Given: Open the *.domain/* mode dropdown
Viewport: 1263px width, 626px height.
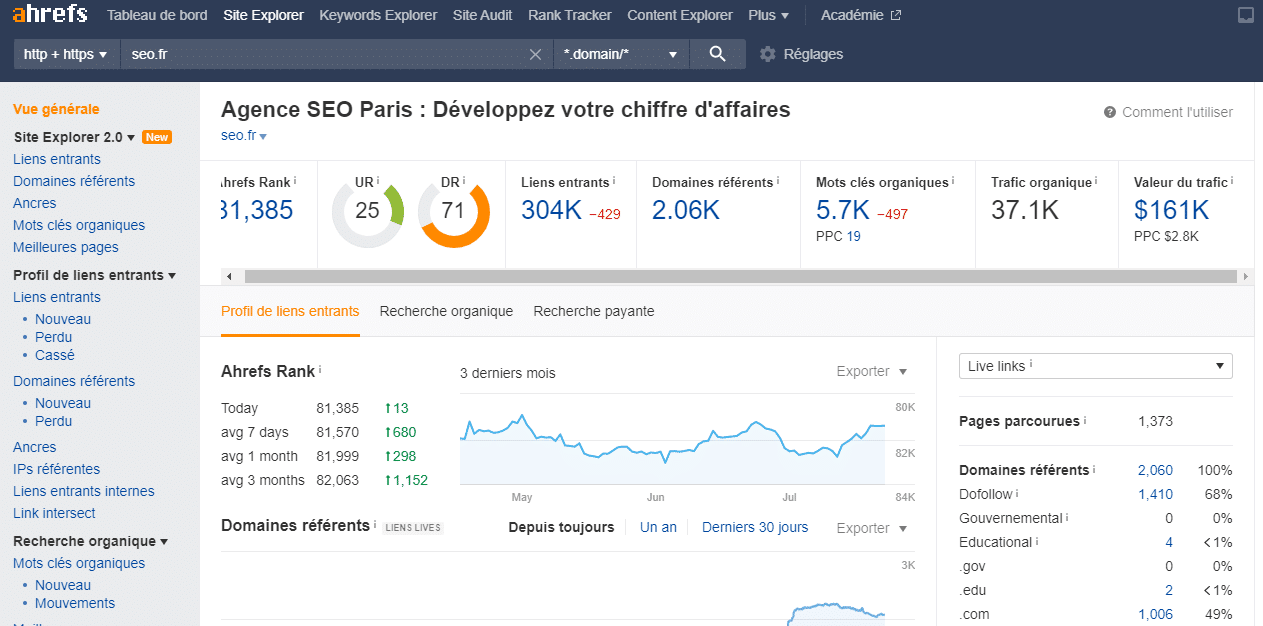Looking at the screenshot, I should click(620, 54).
